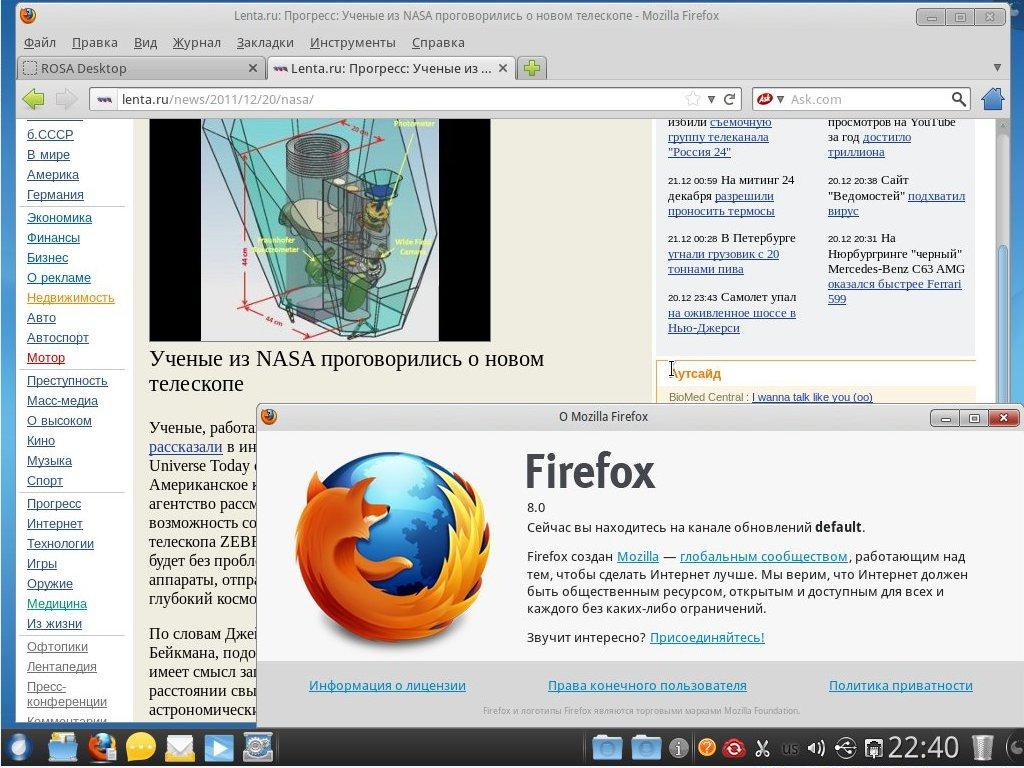
Task: Switch to the ROSA Desktop tab
Action: pyautogui.click(x=140, y=68)
